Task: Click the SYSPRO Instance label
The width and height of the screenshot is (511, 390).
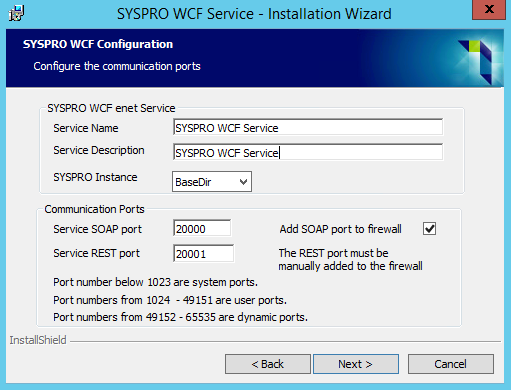Action: [95, 177]
